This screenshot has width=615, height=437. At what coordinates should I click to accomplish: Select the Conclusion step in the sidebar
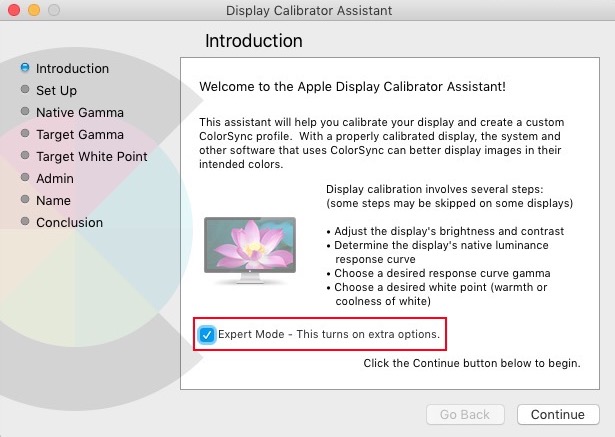coord(69,222)
